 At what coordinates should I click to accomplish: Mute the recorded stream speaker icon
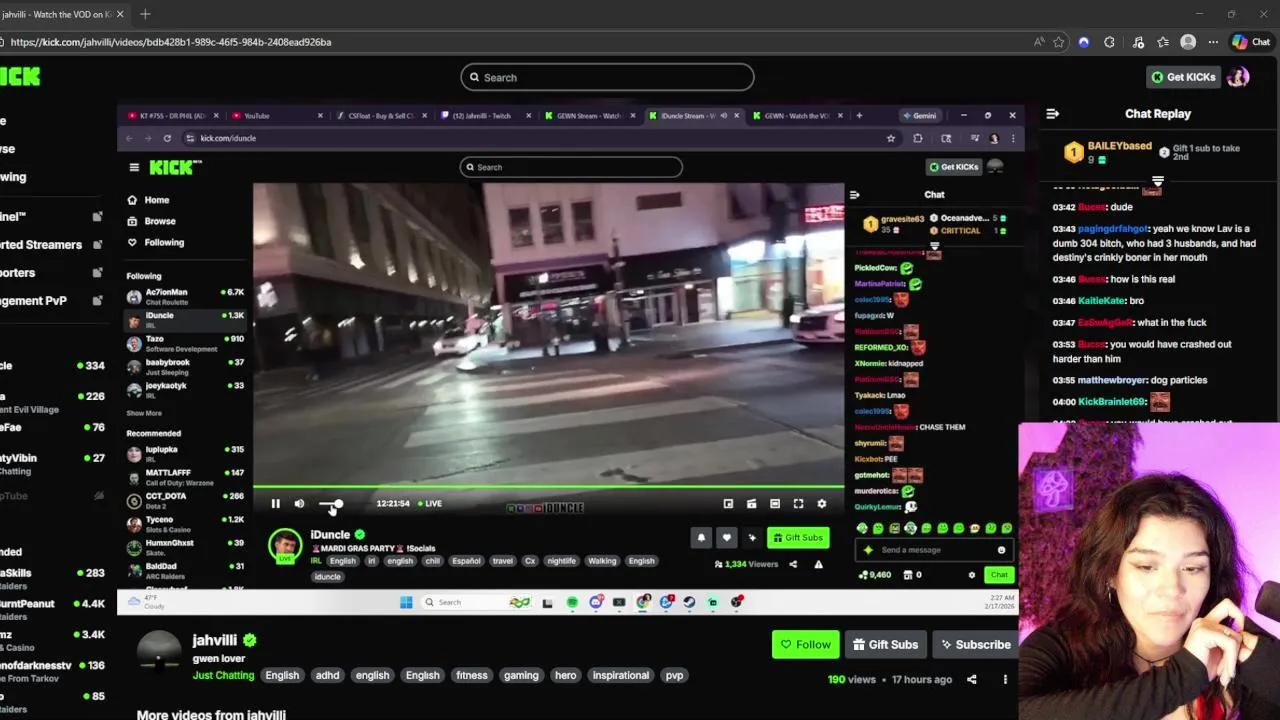pos(299,504)
